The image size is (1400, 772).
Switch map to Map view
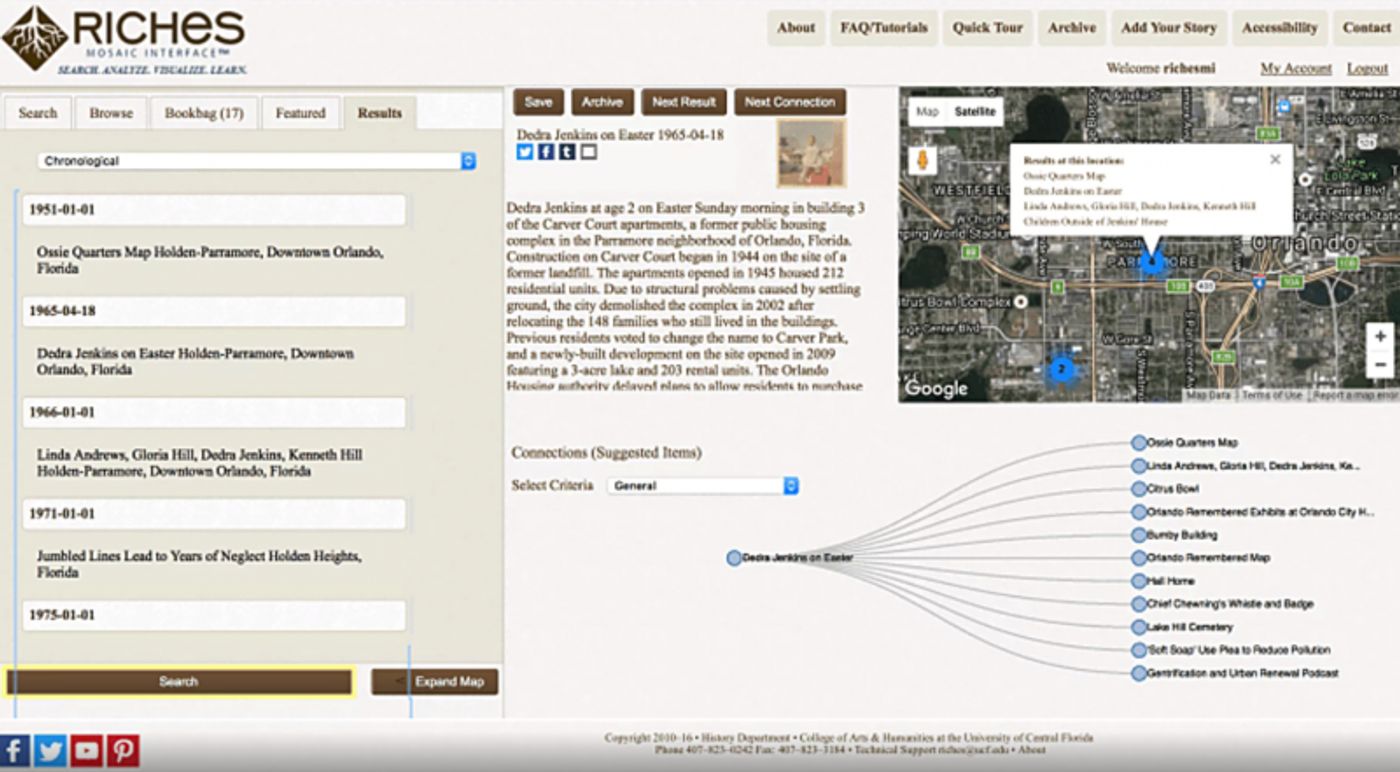point(927,111)
